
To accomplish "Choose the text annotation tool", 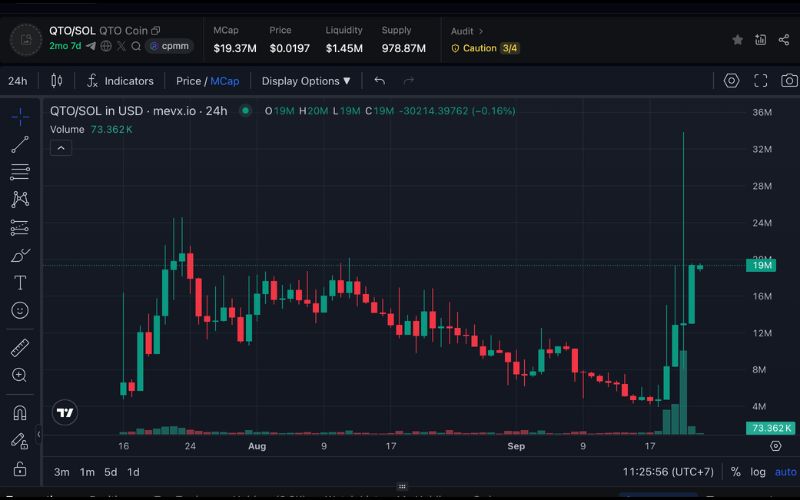I will click(19, 283).
